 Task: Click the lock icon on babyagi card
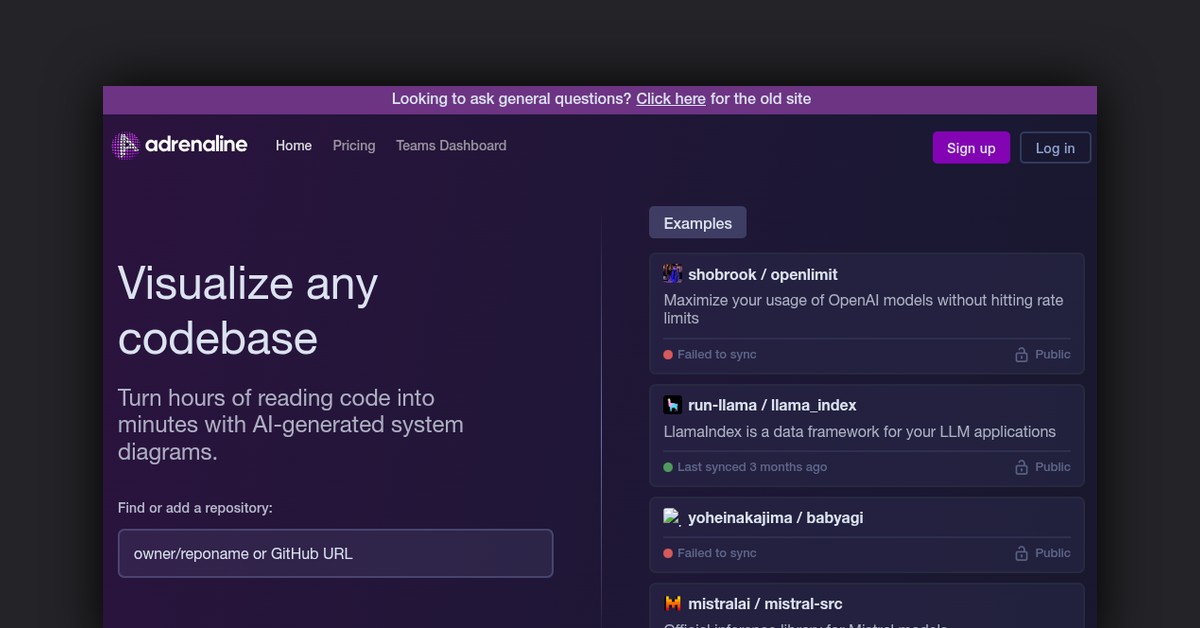pos(1021,553)
